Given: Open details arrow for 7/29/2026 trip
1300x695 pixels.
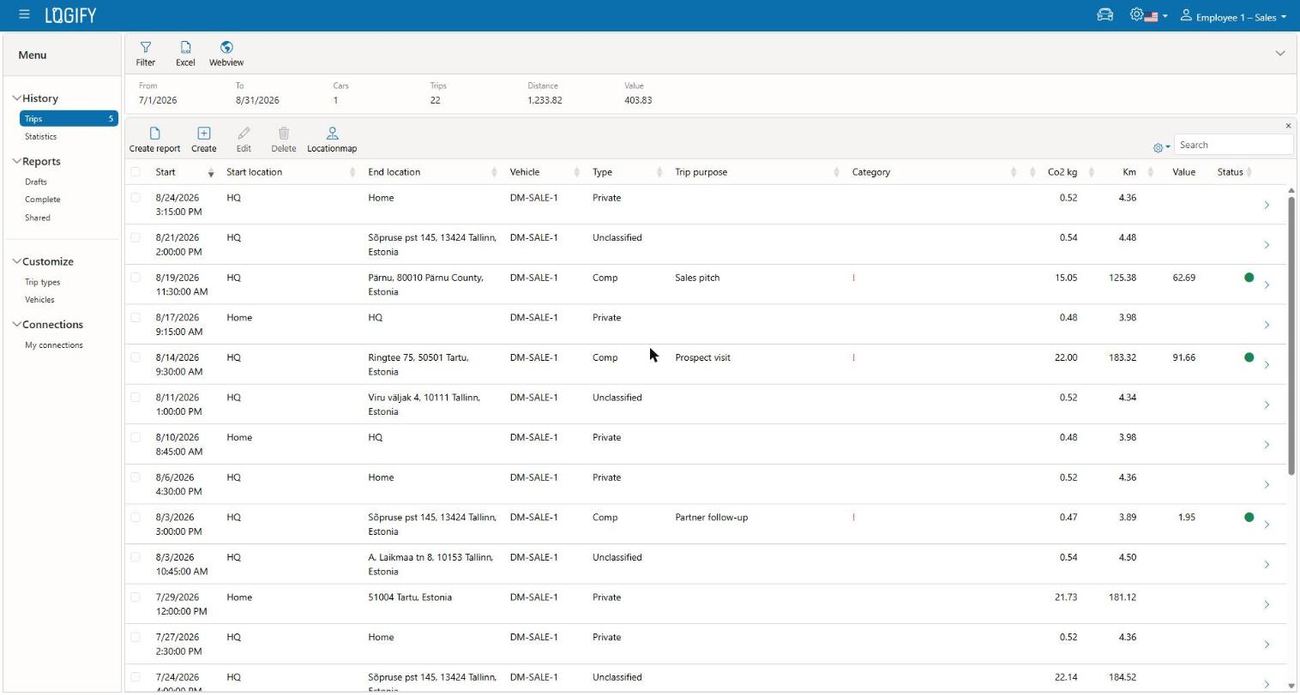Looking at the screenshot, I should [x=1267, y=605].
